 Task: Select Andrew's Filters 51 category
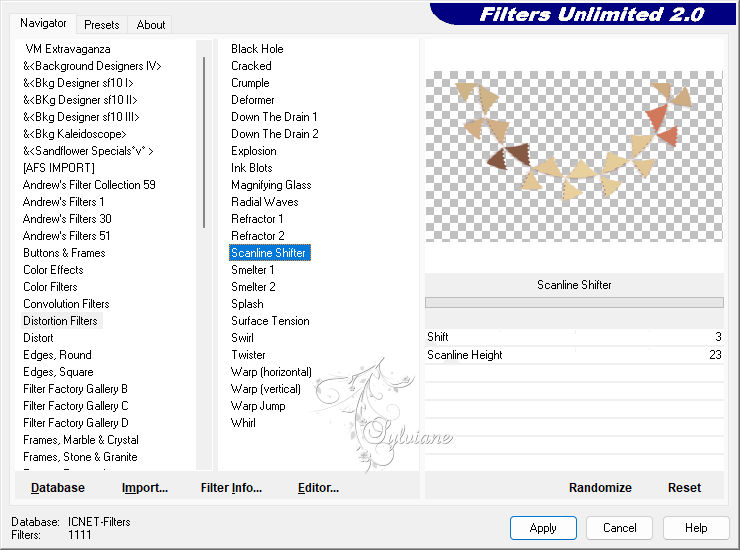67,236
